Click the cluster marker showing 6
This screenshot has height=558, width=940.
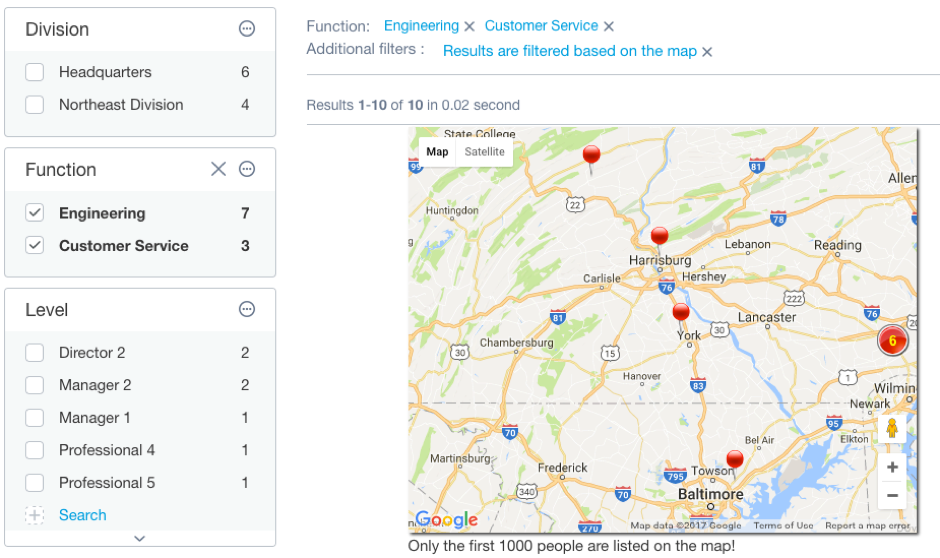point(892,340)
